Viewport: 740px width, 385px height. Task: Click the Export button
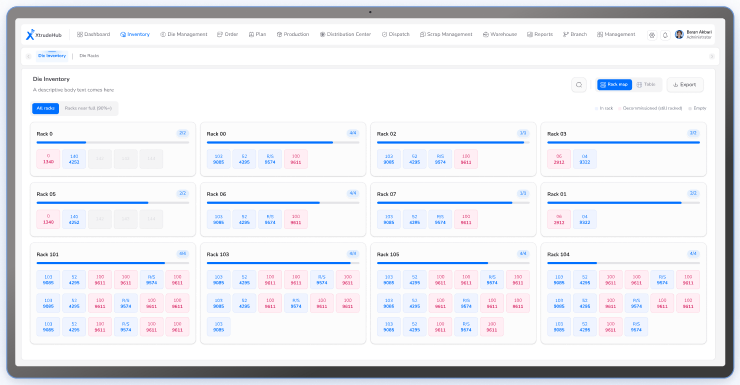[685, 85]
